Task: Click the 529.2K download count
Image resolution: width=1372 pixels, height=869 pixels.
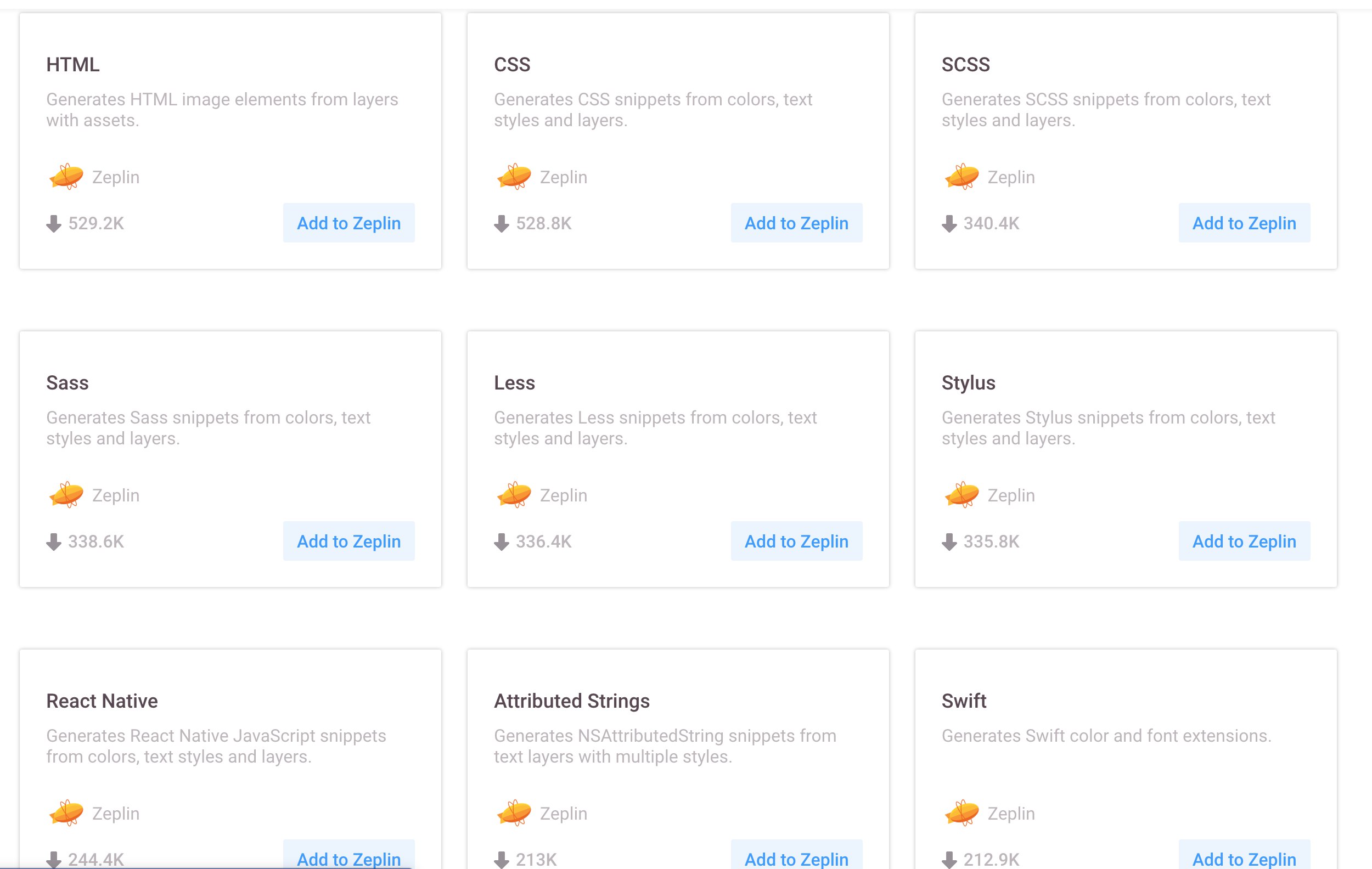Action: point(96,223)
